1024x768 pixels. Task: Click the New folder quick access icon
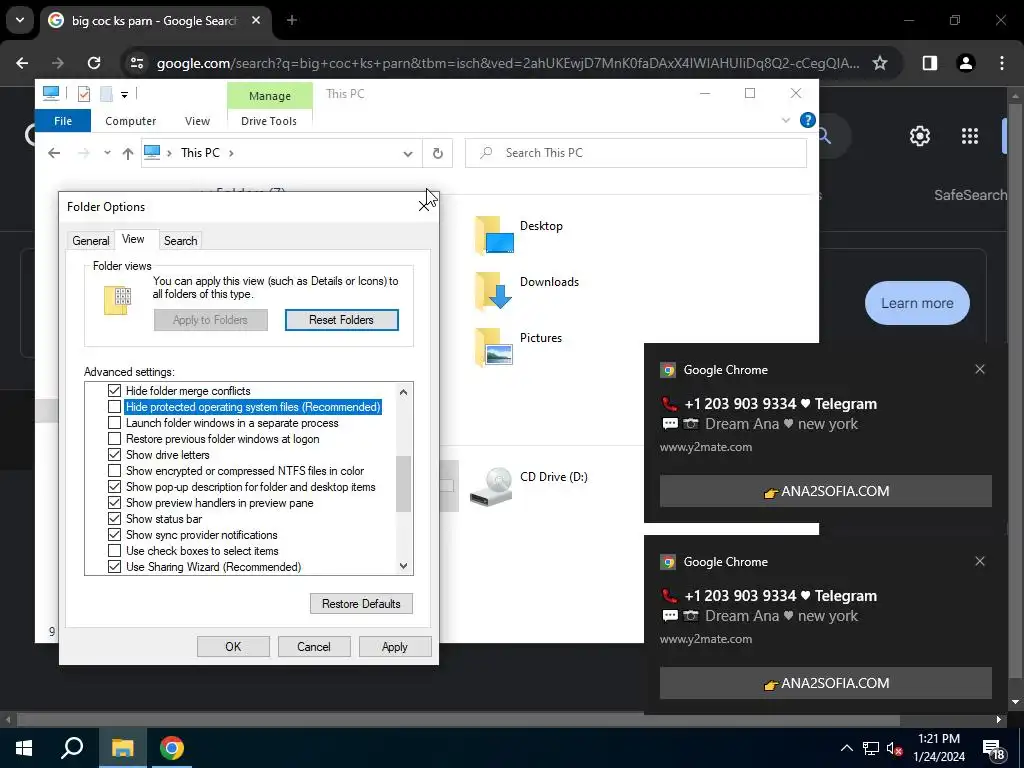pyautogui.click(x=106, y=94)
